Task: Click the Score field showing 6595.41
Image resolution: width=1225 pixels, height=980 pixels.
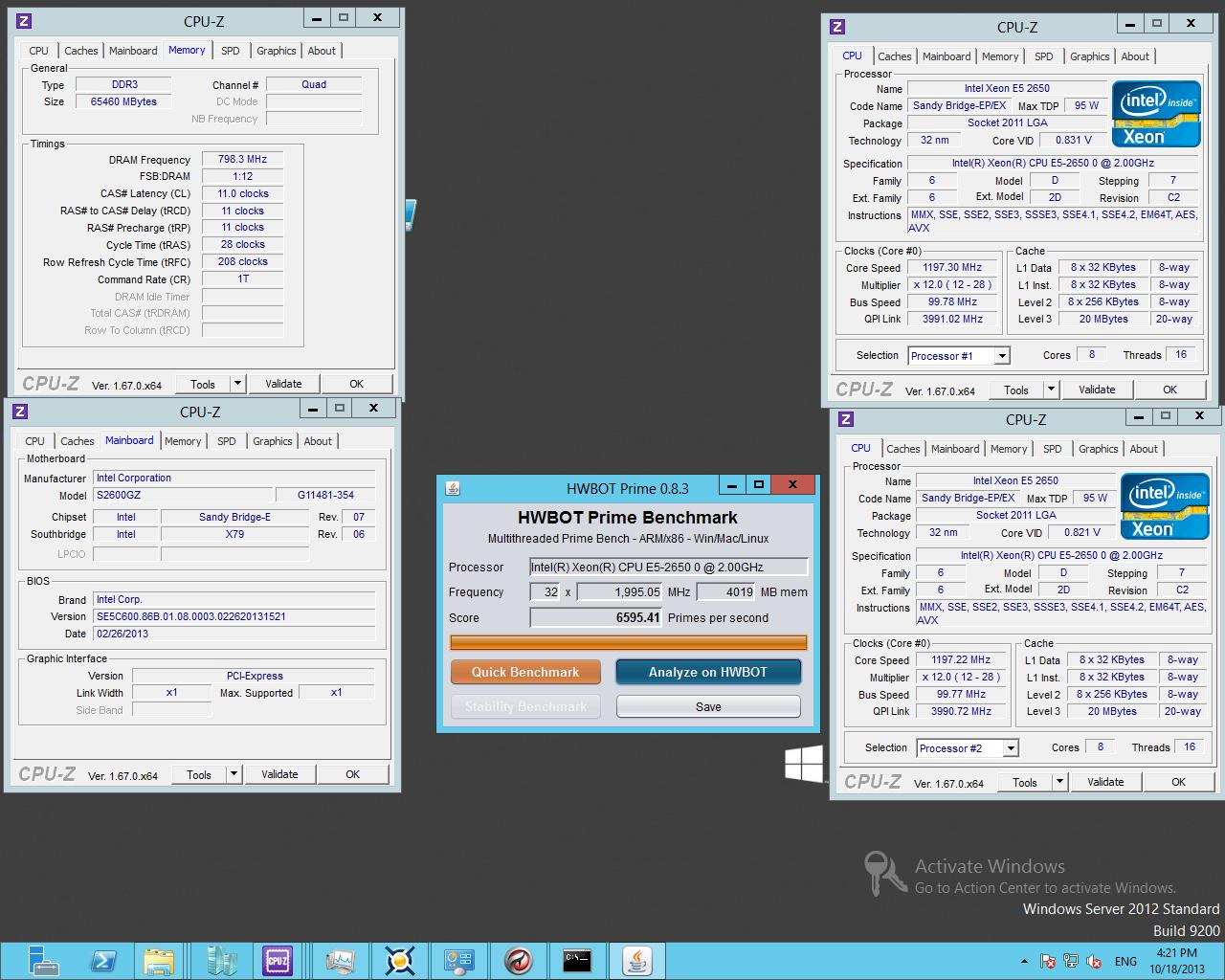Action: point(597,617)
